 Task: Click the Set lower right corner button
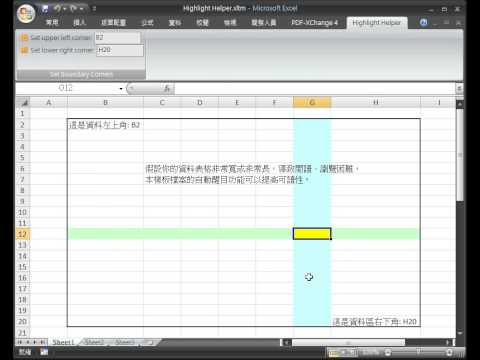[57, 50]
